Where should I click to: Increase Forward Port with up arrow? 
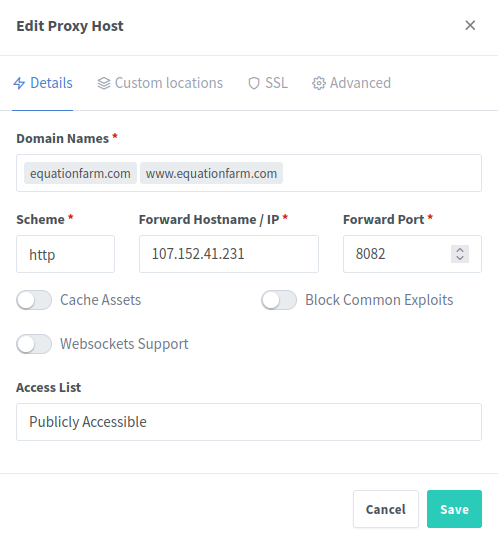point(460,250)
